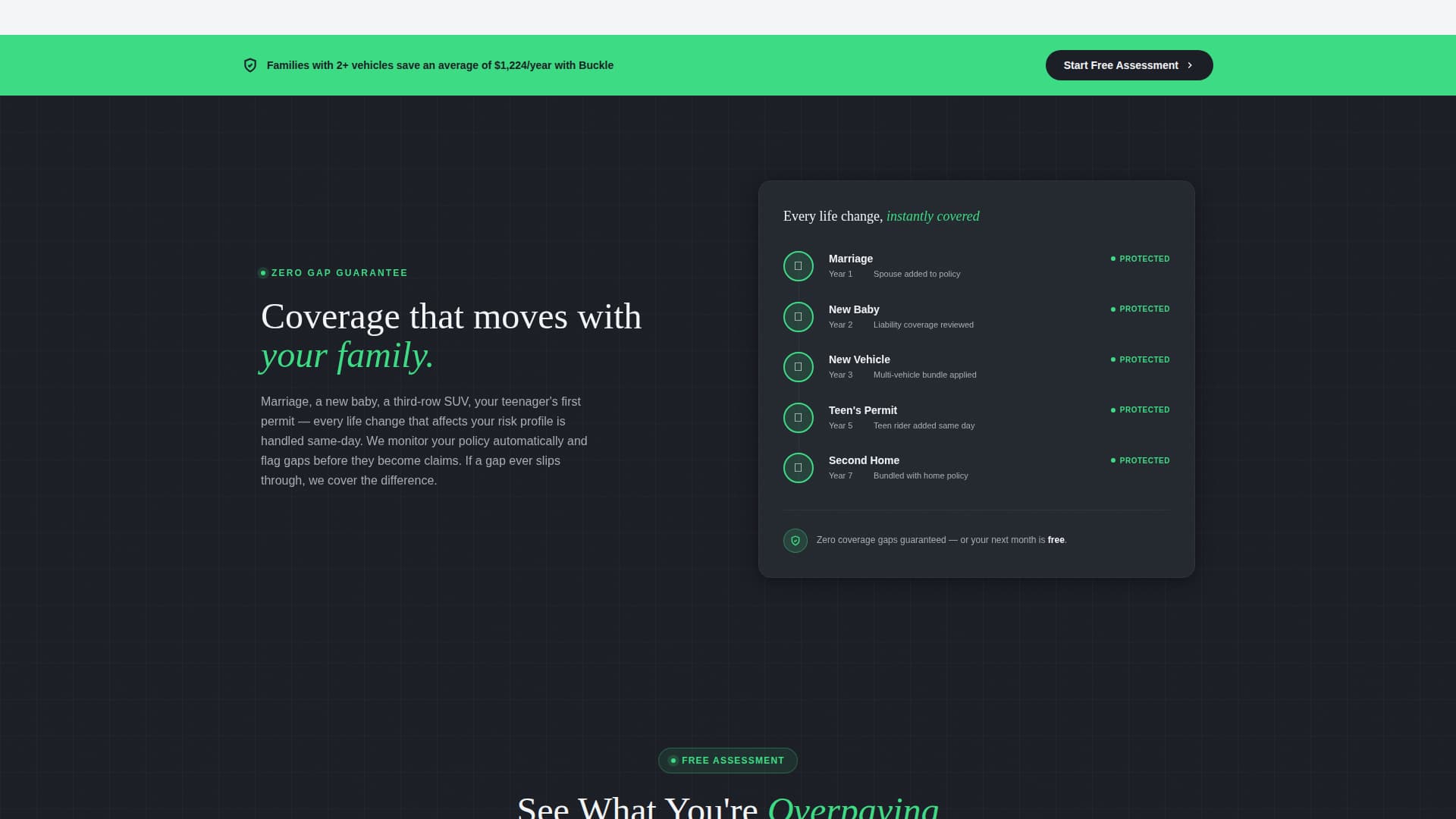Select the ZERO GAP GUARANTEE label

point(339,272)
